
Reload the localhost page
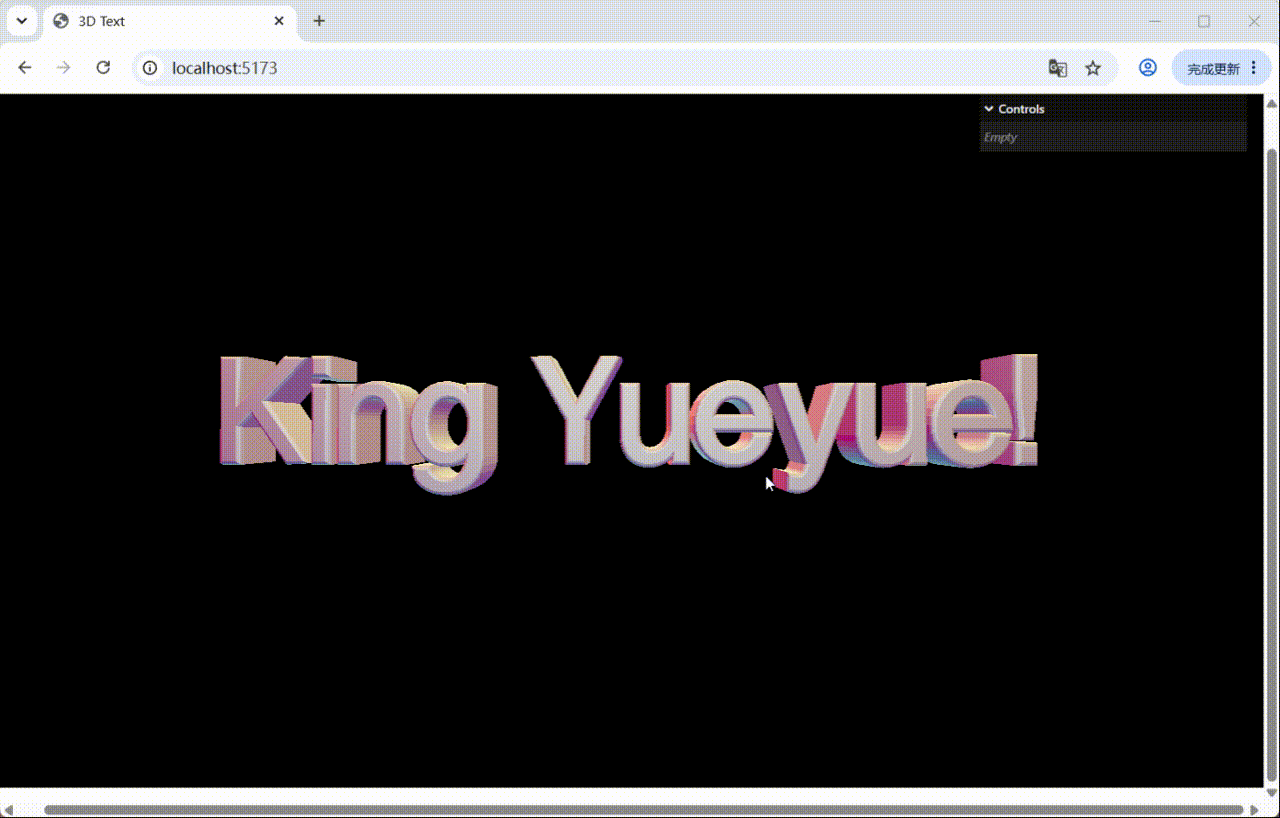point(103,68)
